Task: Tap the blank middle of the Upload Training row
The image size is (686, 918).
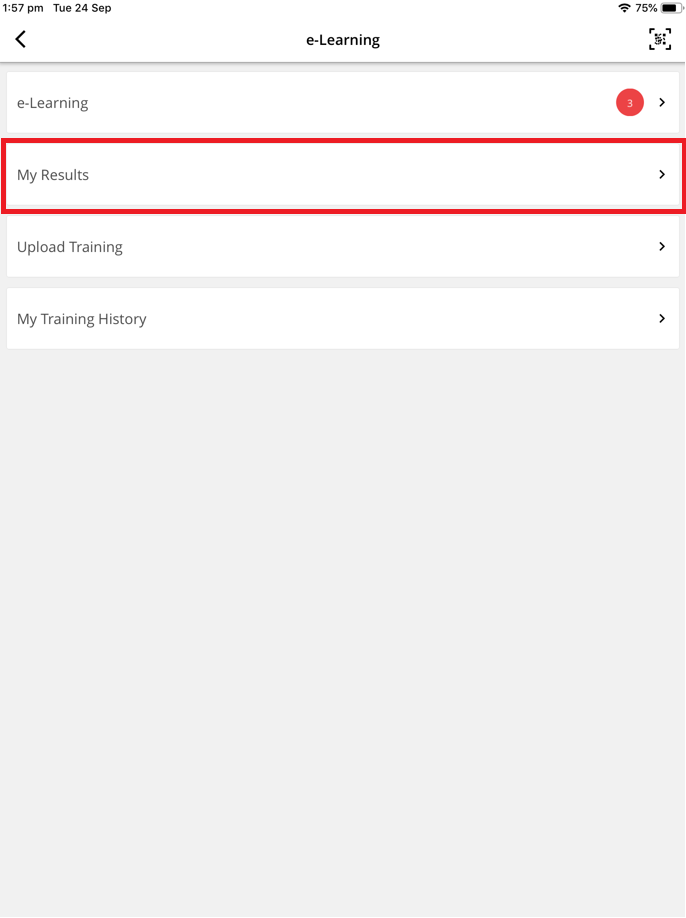Action: click(x=380, y=247)
